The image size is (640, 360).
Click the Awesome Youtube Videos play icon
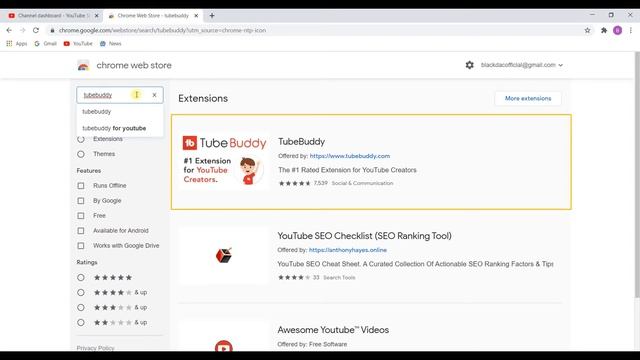224,346
